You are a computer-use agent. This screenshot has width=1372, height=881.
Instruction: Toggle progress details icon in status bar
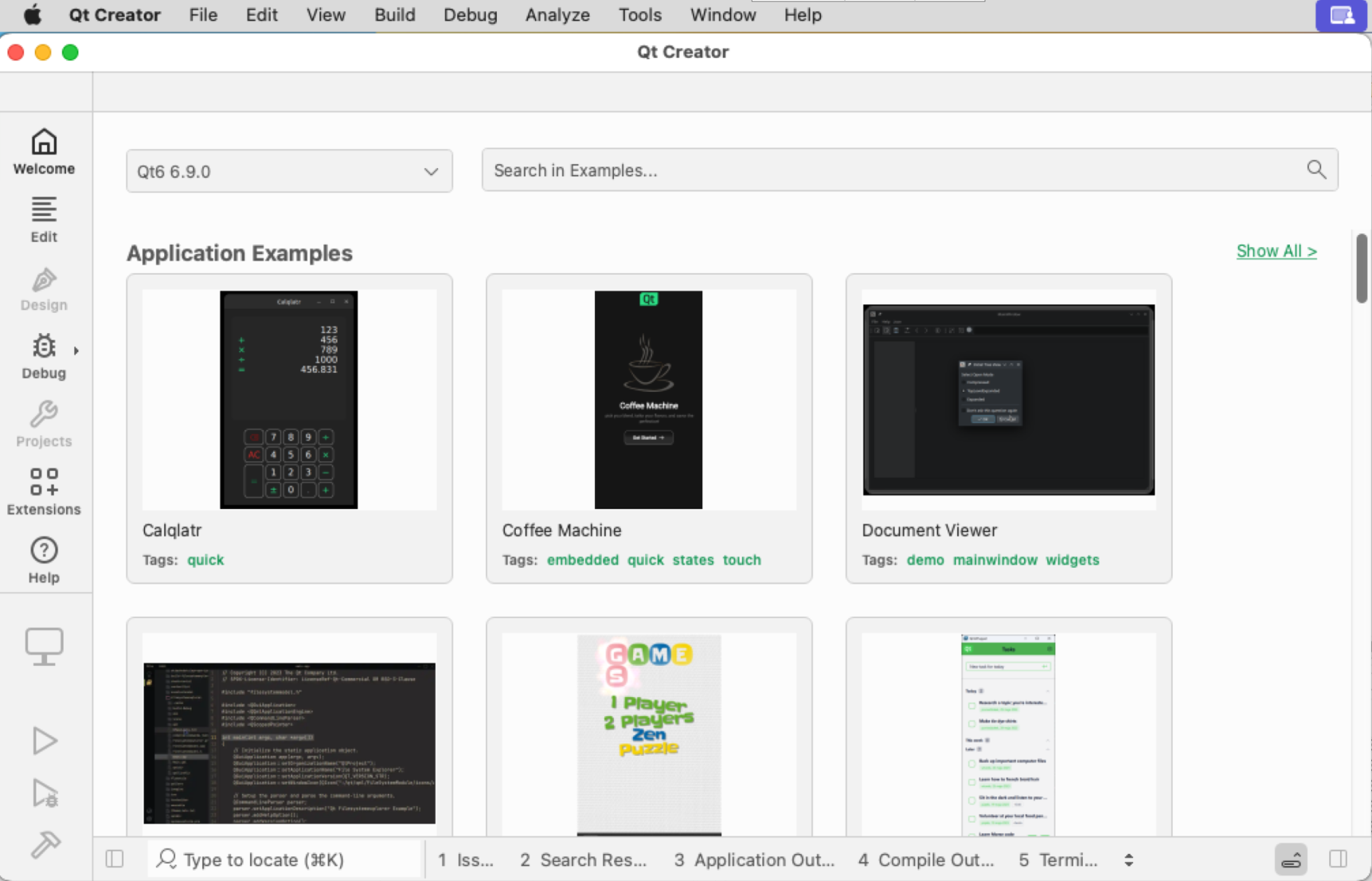(1291, 859)
